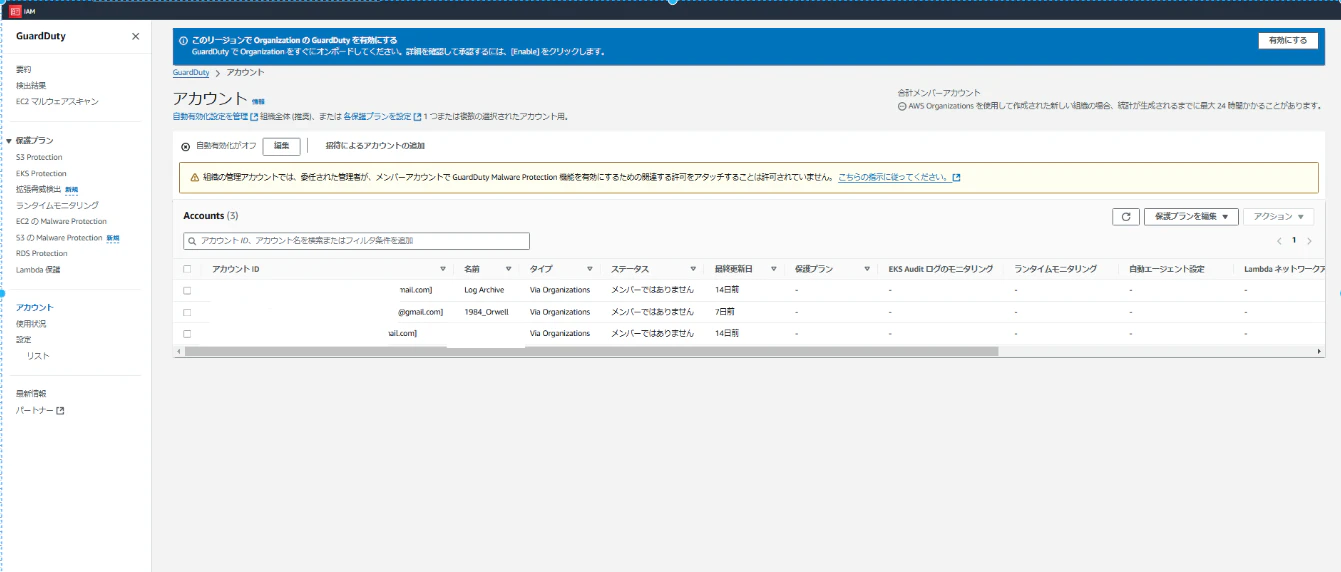Sort by the 最終更新日 column arrow

click(x=774, y=269)
